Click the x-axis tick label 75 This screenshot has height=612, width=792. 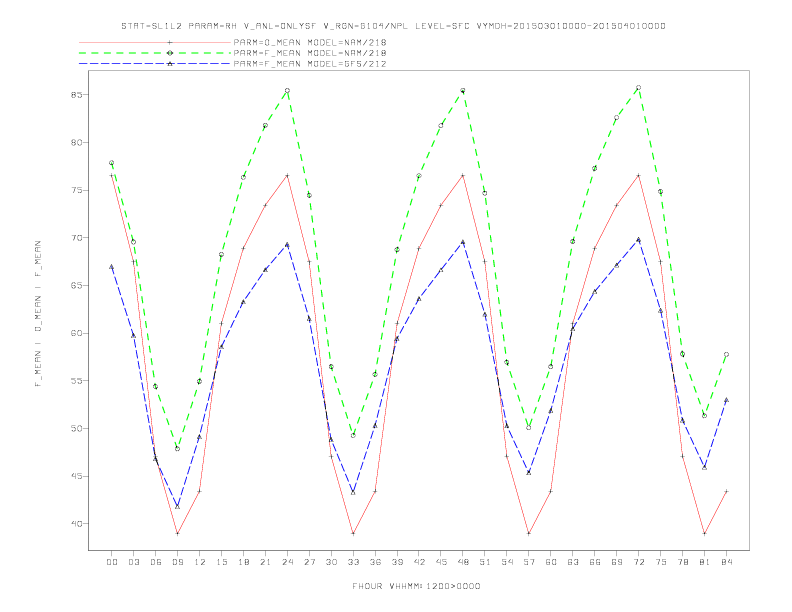click(661, 562)
